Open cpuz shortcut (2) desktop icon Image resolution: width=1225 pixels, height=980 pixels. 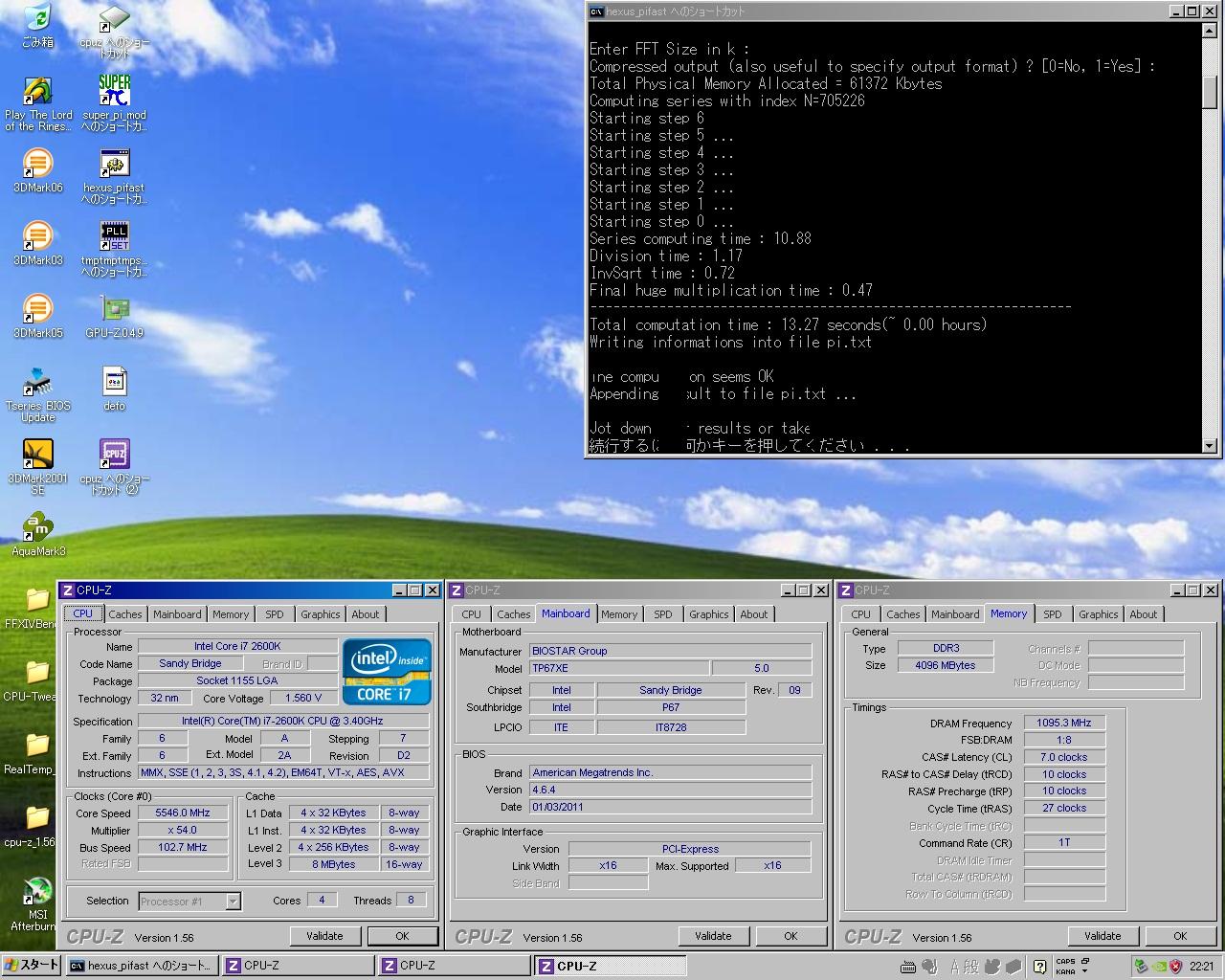pos(114,467)
